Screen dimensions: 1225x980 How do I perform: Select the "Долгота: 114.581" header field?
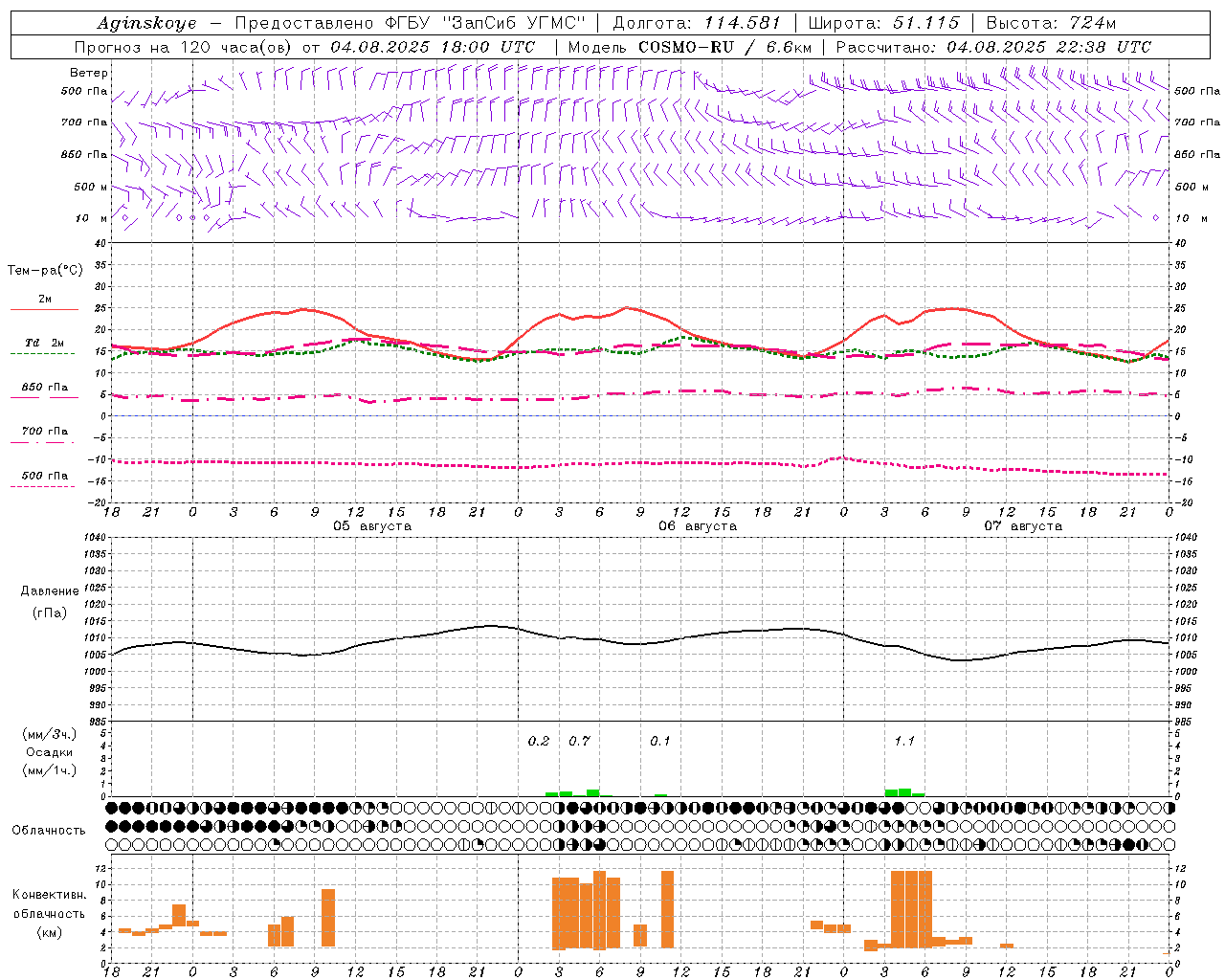[x=697, y=23]
